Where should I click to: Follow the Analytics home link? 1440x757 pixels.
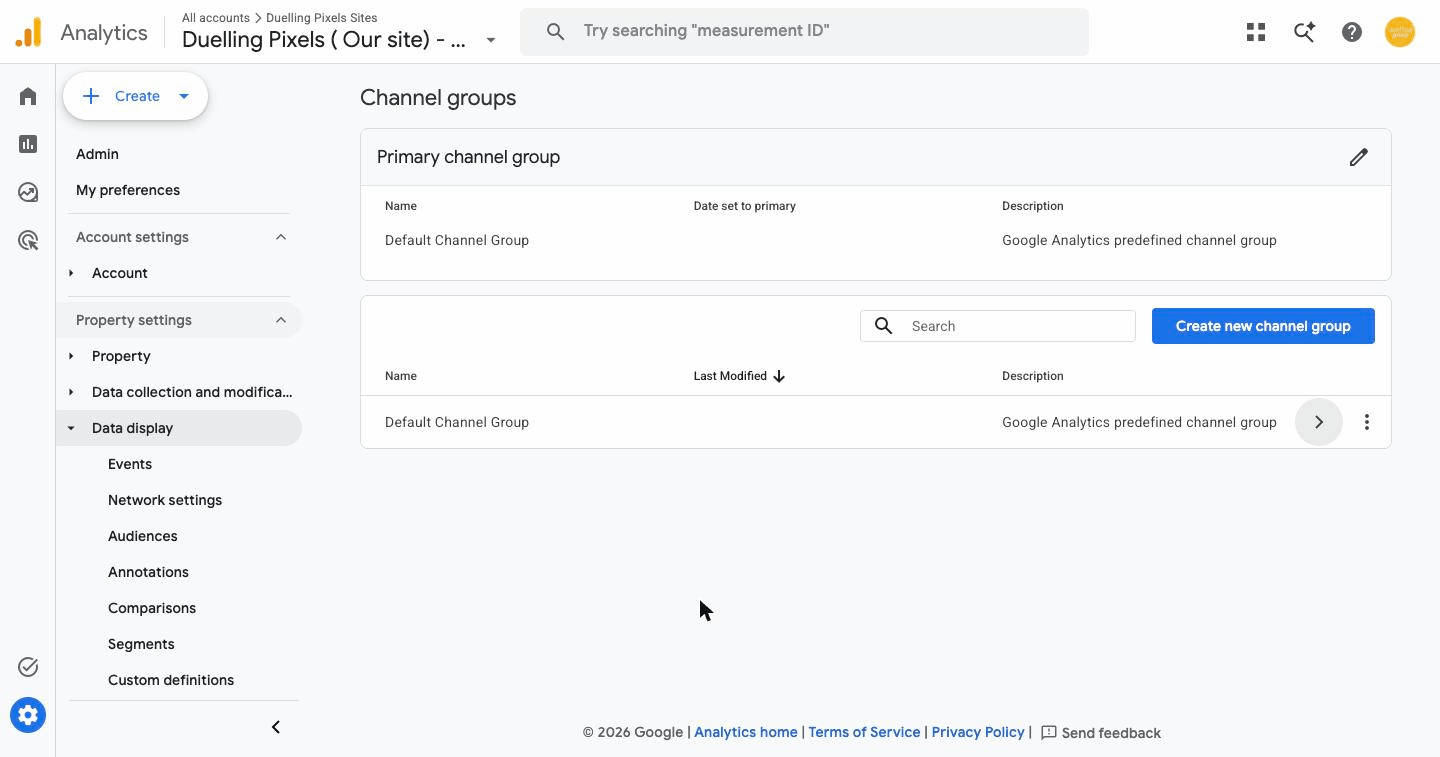[x=746, y=732]
